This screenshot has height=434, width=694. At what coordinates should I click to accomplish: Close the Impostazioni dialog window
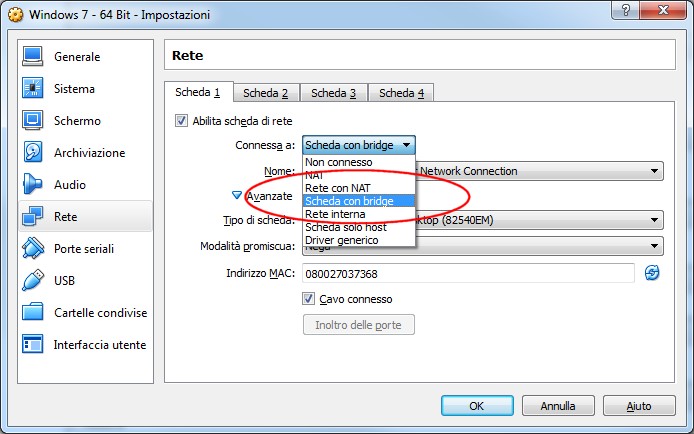click(x=663, y=10)
